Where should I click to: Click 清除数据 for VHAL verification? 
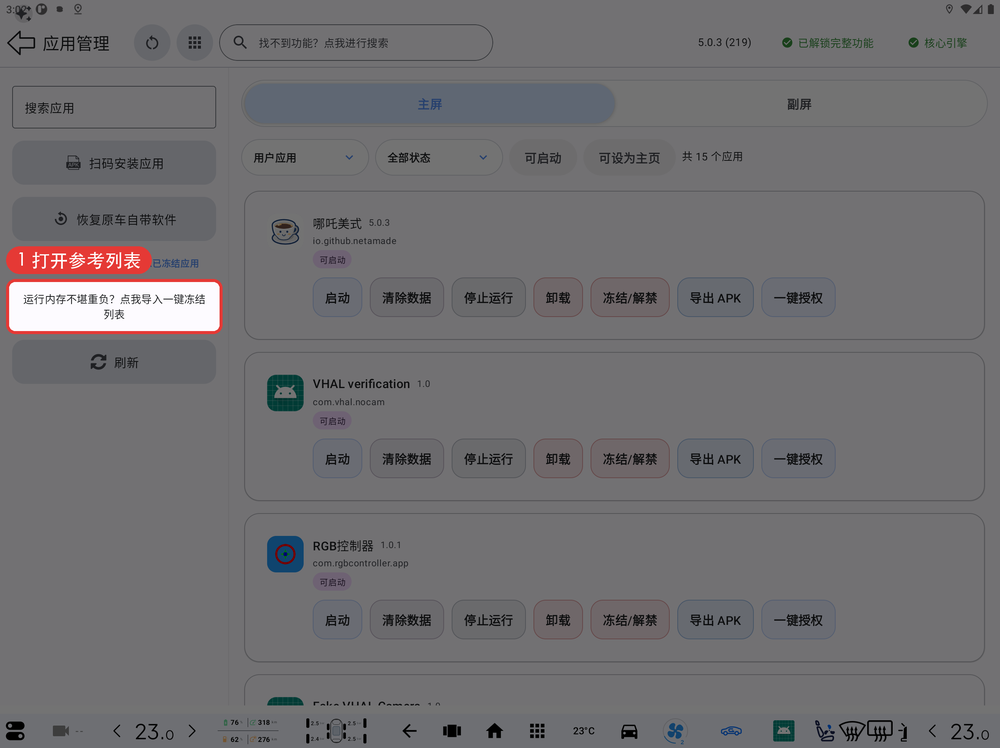(x=406, y=458)
